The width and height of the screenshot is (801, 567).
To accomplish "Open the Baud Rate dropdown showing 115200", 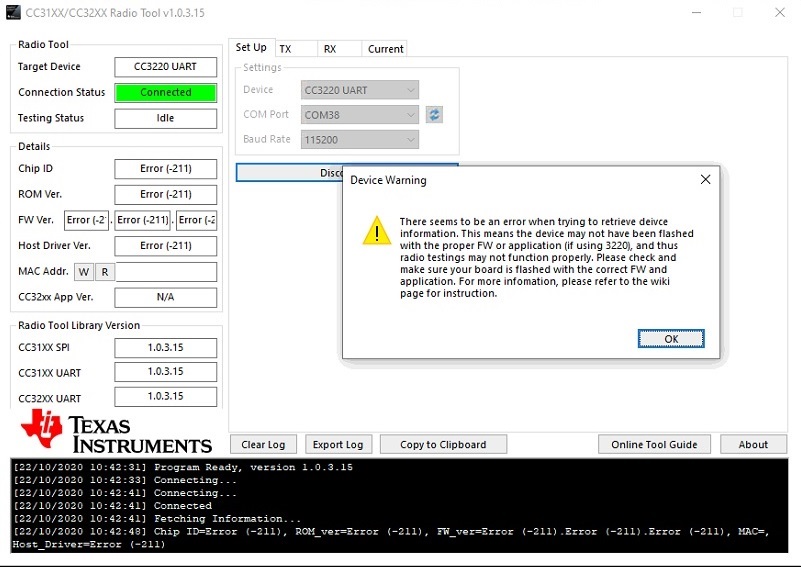I will coord(360,139).
